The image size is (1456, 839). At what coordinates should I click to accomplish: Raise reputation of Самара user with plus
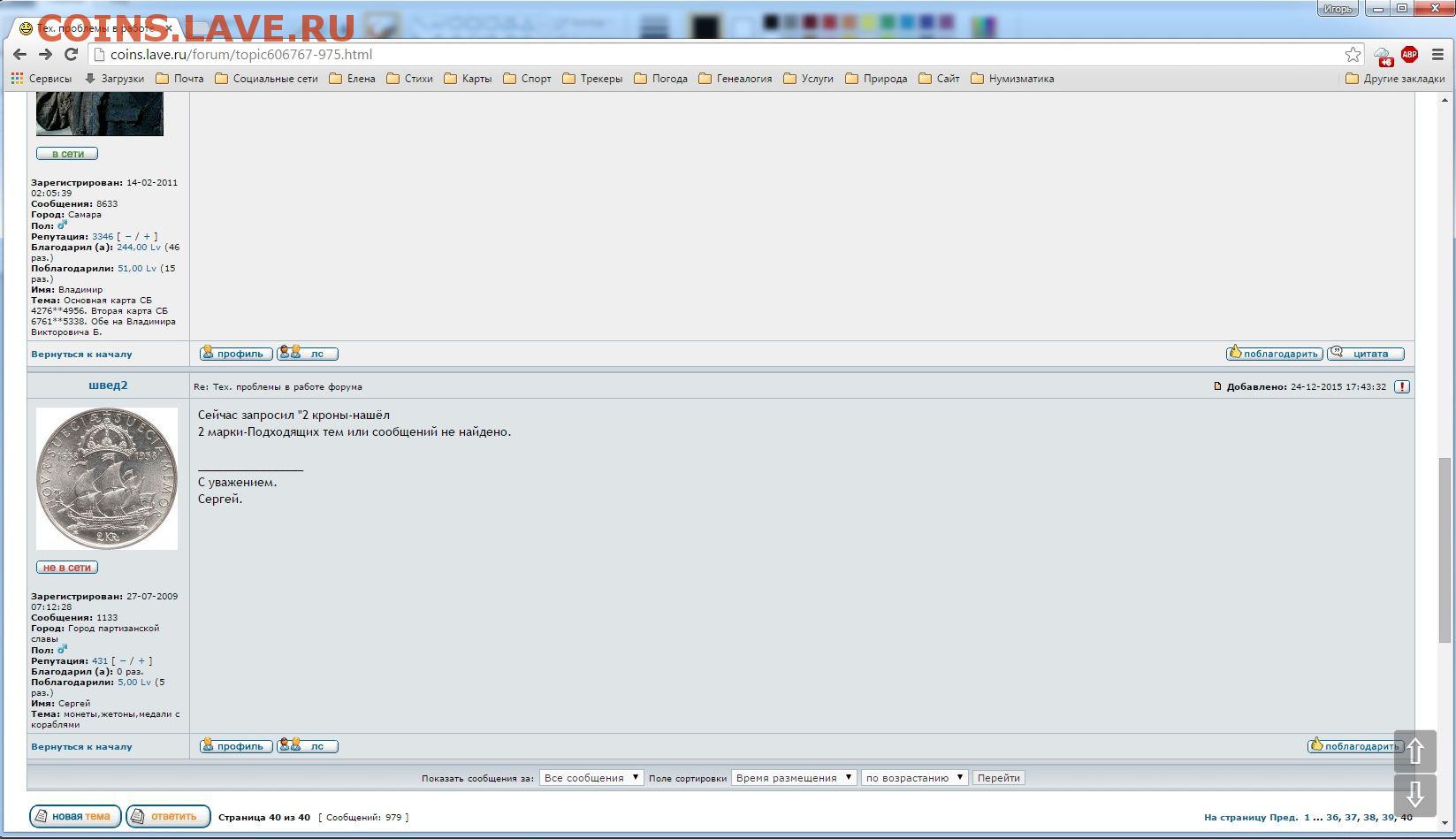pyautogui.click(x=147, y=237)
